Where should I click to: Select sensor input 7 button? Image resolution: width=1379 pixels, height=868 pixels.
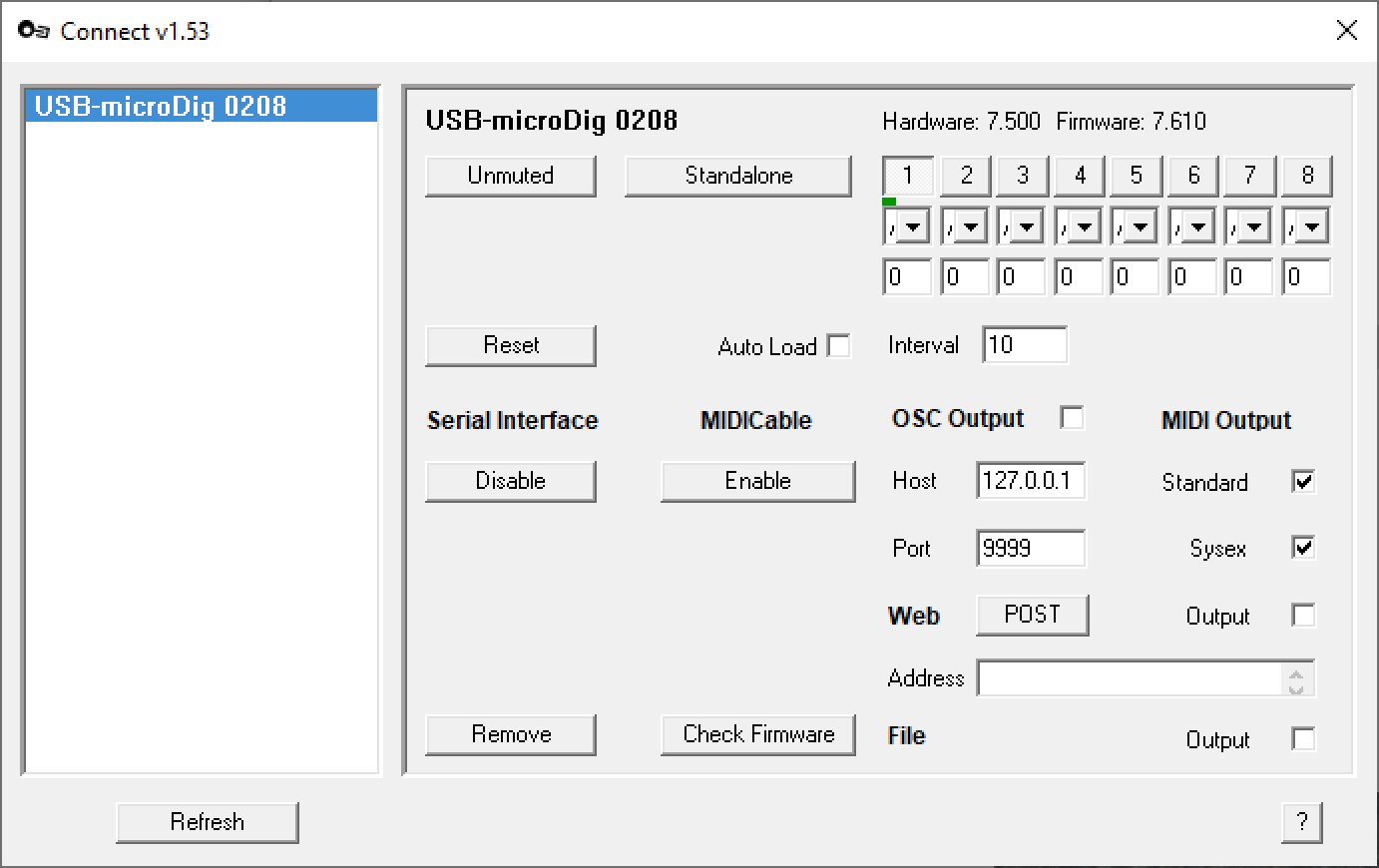[1250, 177]
